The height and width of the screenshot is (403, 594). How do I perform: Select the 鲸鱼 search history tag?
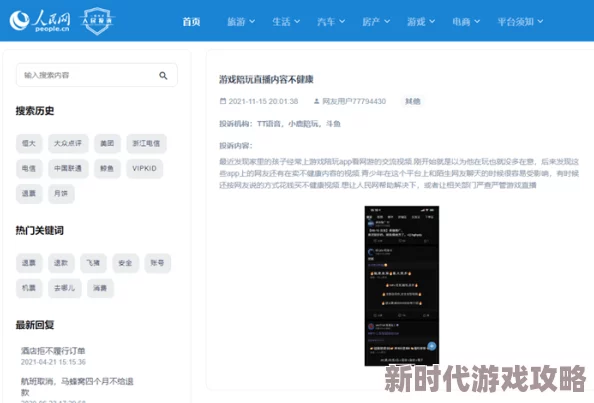tap(107, 168)
